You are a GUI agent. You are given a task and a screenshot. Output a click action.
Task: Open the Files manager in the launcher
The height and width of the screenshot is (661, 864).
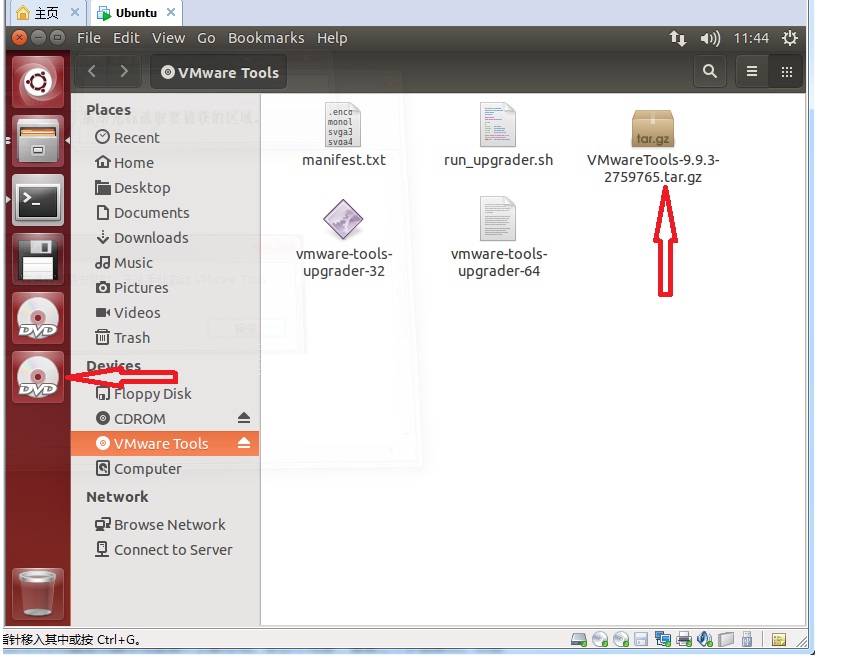[x=37, y=141]
